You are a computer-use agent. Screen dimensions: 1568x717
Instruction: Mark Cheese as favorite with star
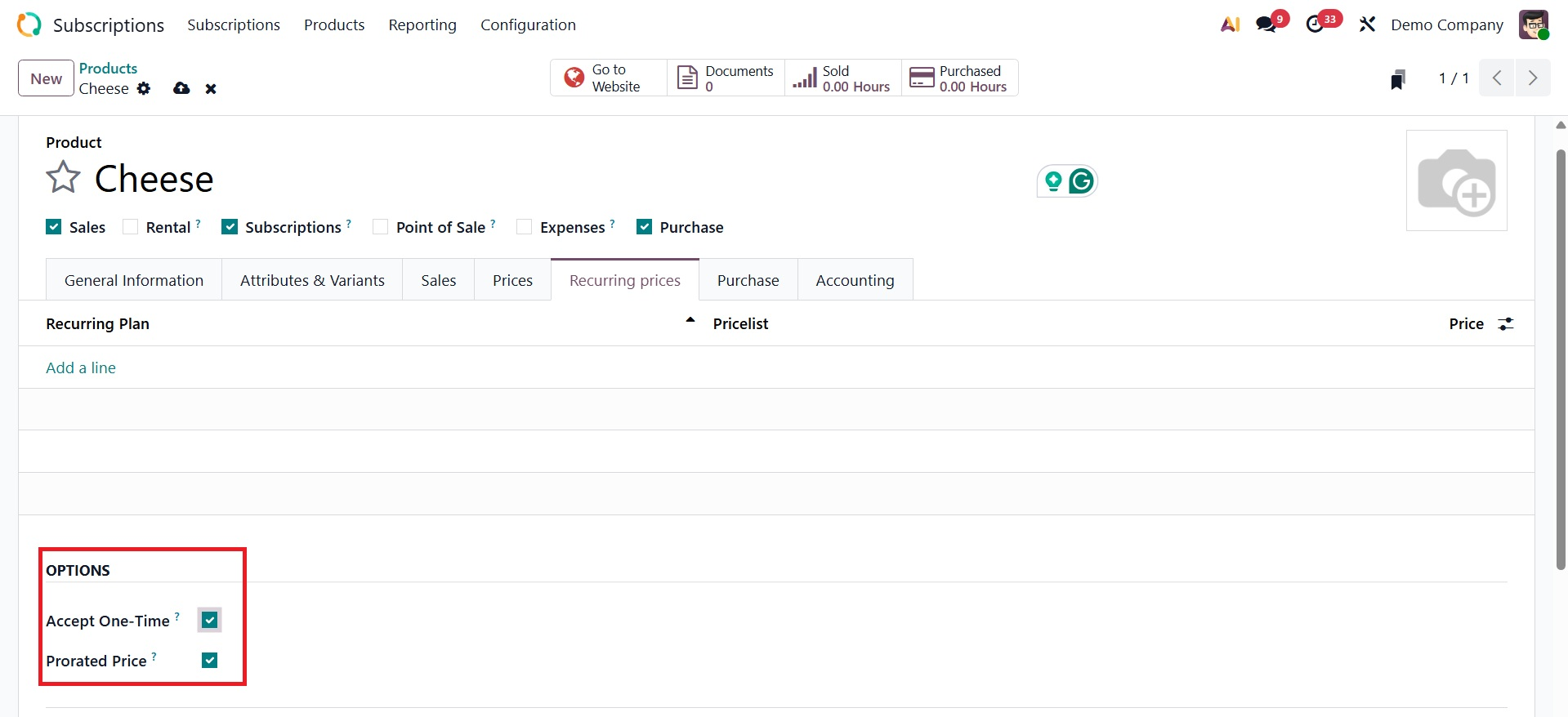tap(63, 177)
